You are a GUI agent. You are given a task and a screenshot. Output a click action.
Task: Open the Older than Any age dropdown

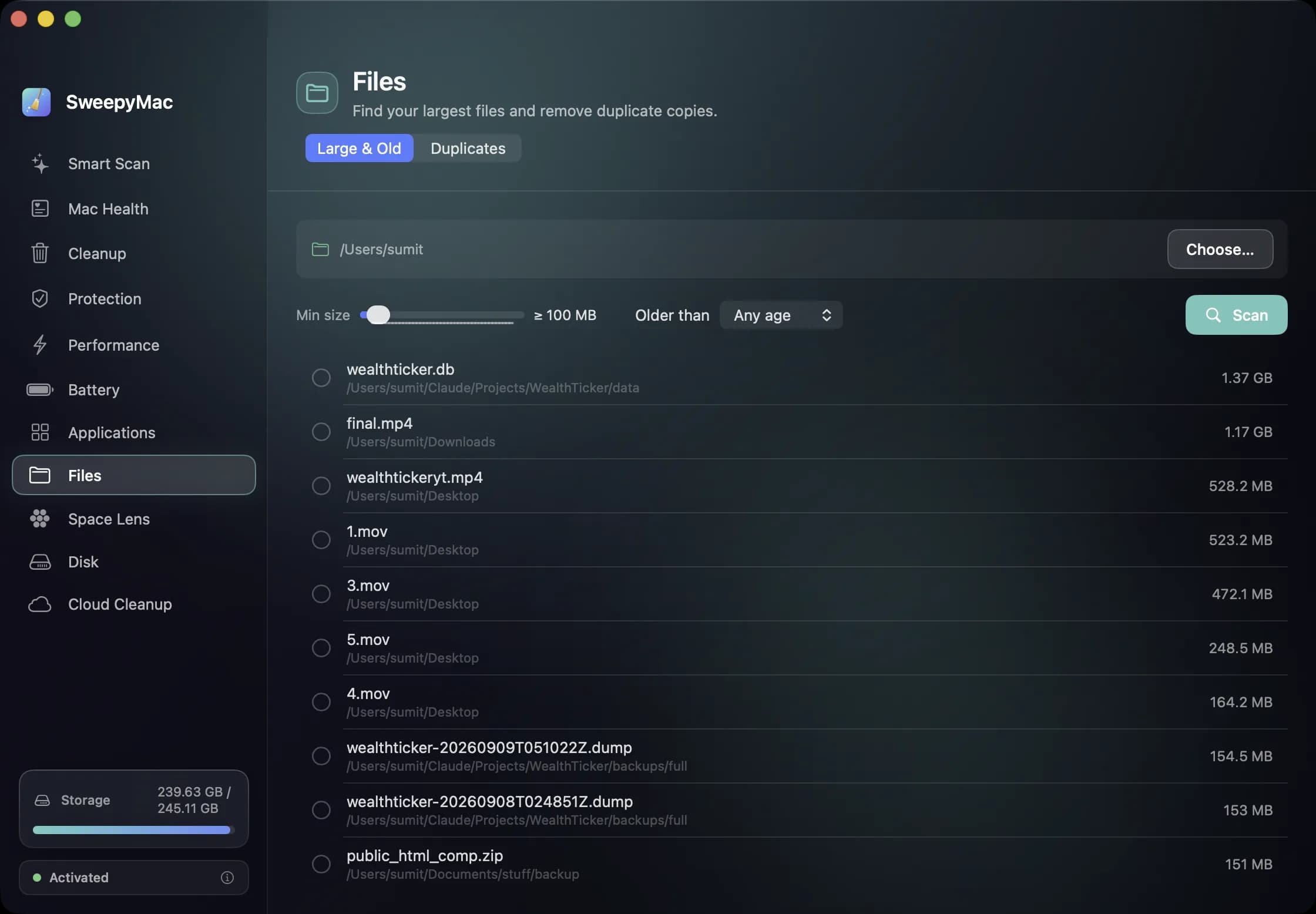(781, 315)
